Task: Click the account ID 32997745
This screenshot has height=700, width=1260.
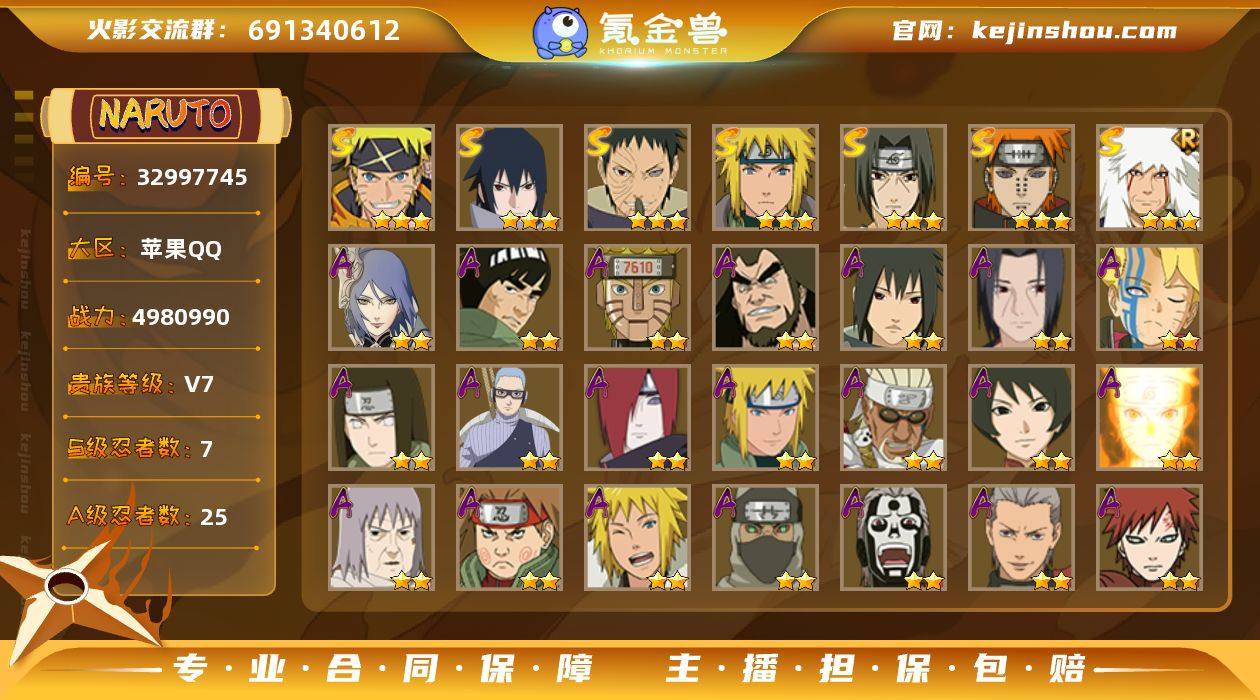Action: pos(192,177)
